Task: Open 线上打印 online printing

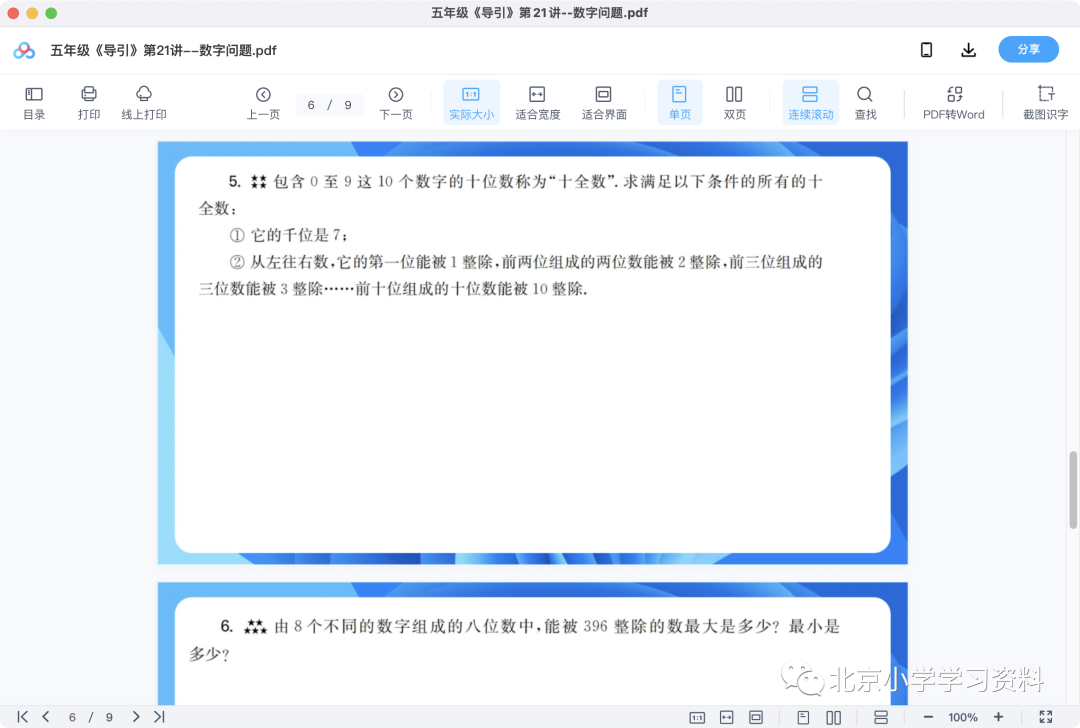Action: click(144, 103)
